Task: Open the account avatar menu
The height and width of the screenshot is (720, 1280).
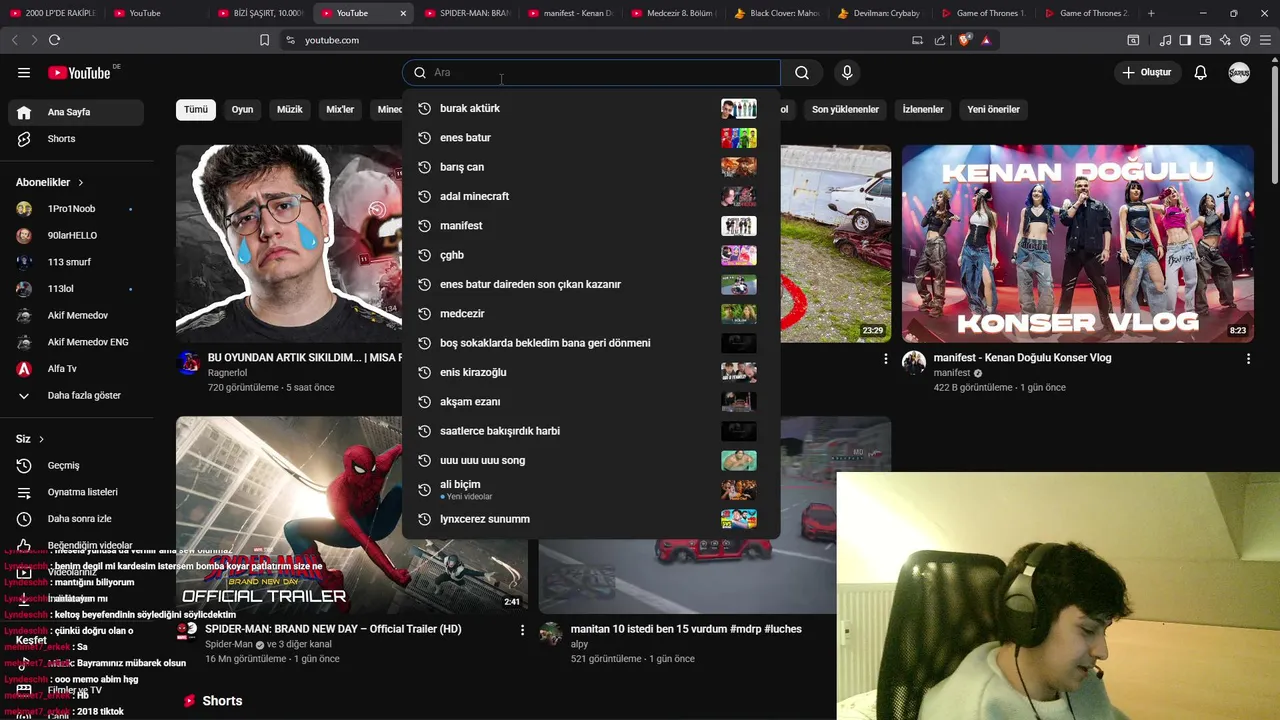Action: click(1239, 72)
